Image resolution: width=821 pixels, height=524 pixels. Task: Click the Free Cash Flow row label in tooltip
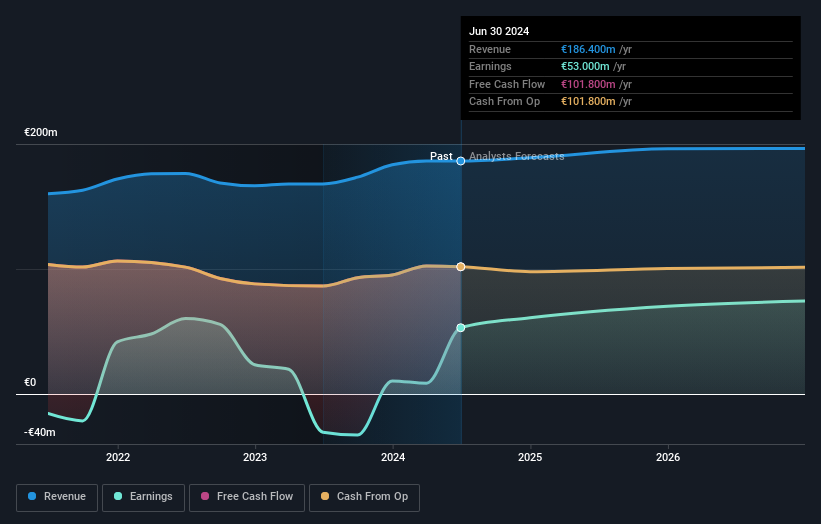coord(507,84)
